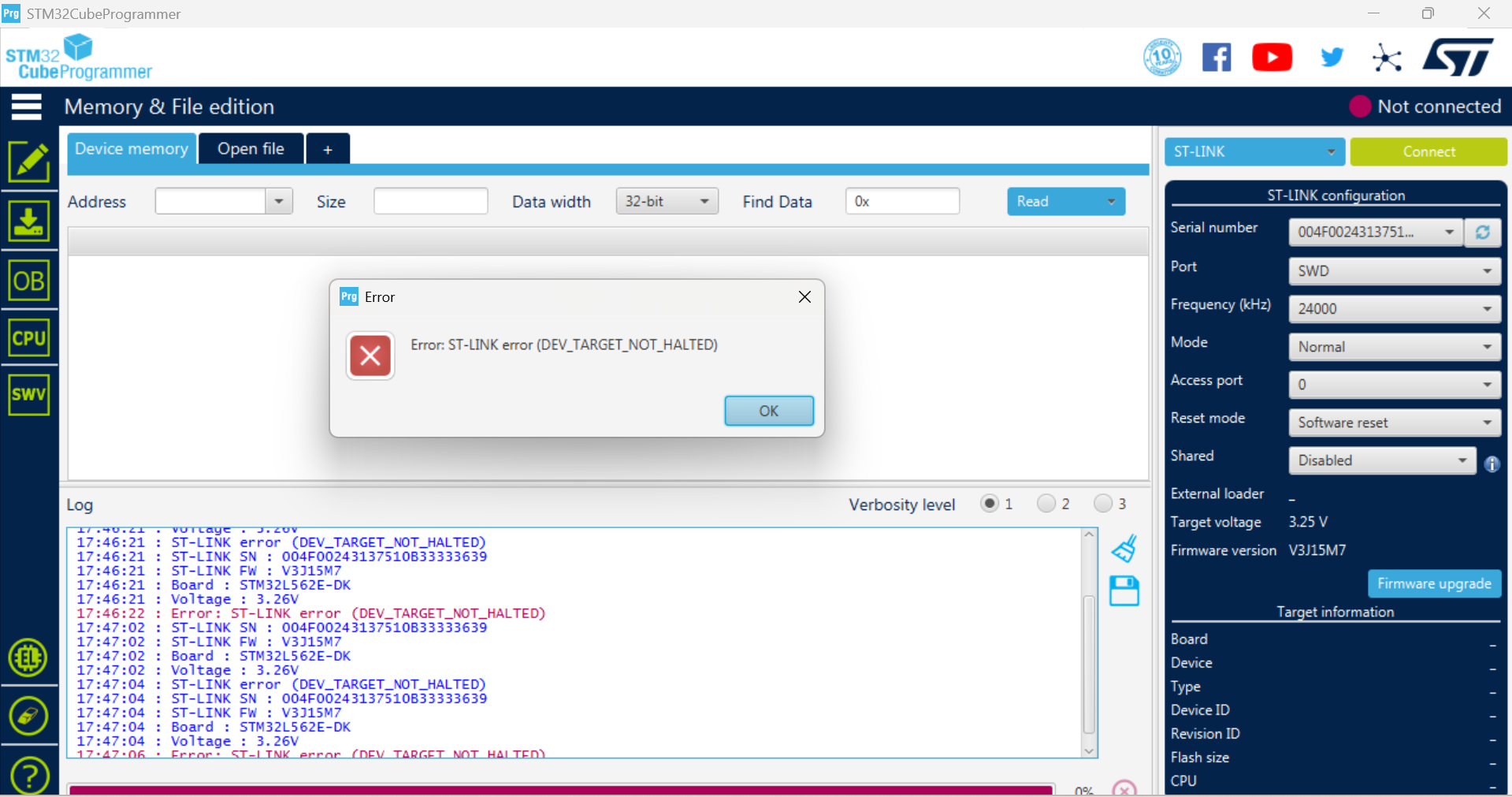Open the SWV viewer panel
The width and height of the screenshot is (1512, 797).
tap(28, 394)
